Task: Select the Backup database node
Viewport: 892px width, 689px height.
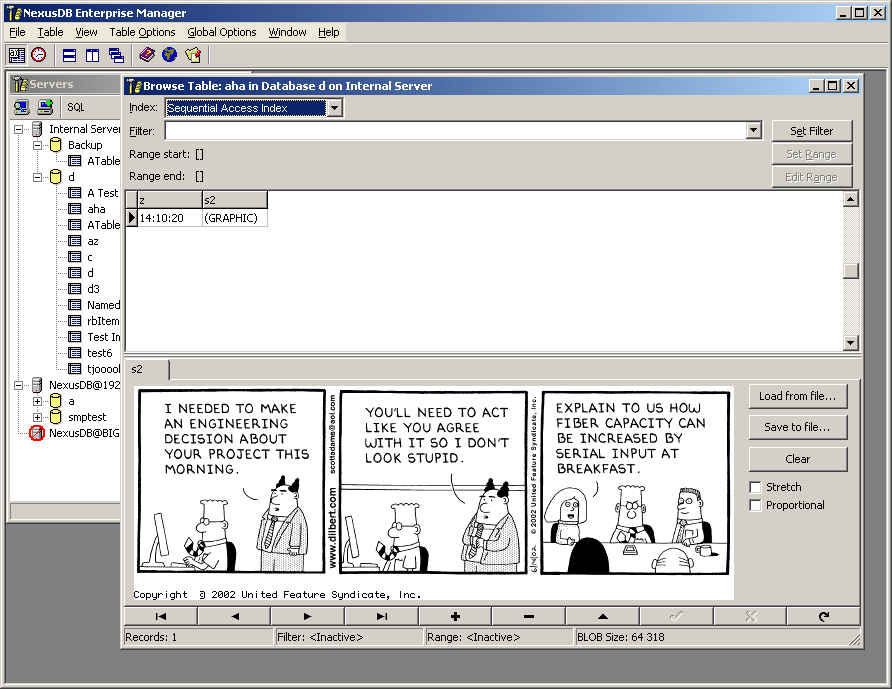Action: (x=85, y=145)
